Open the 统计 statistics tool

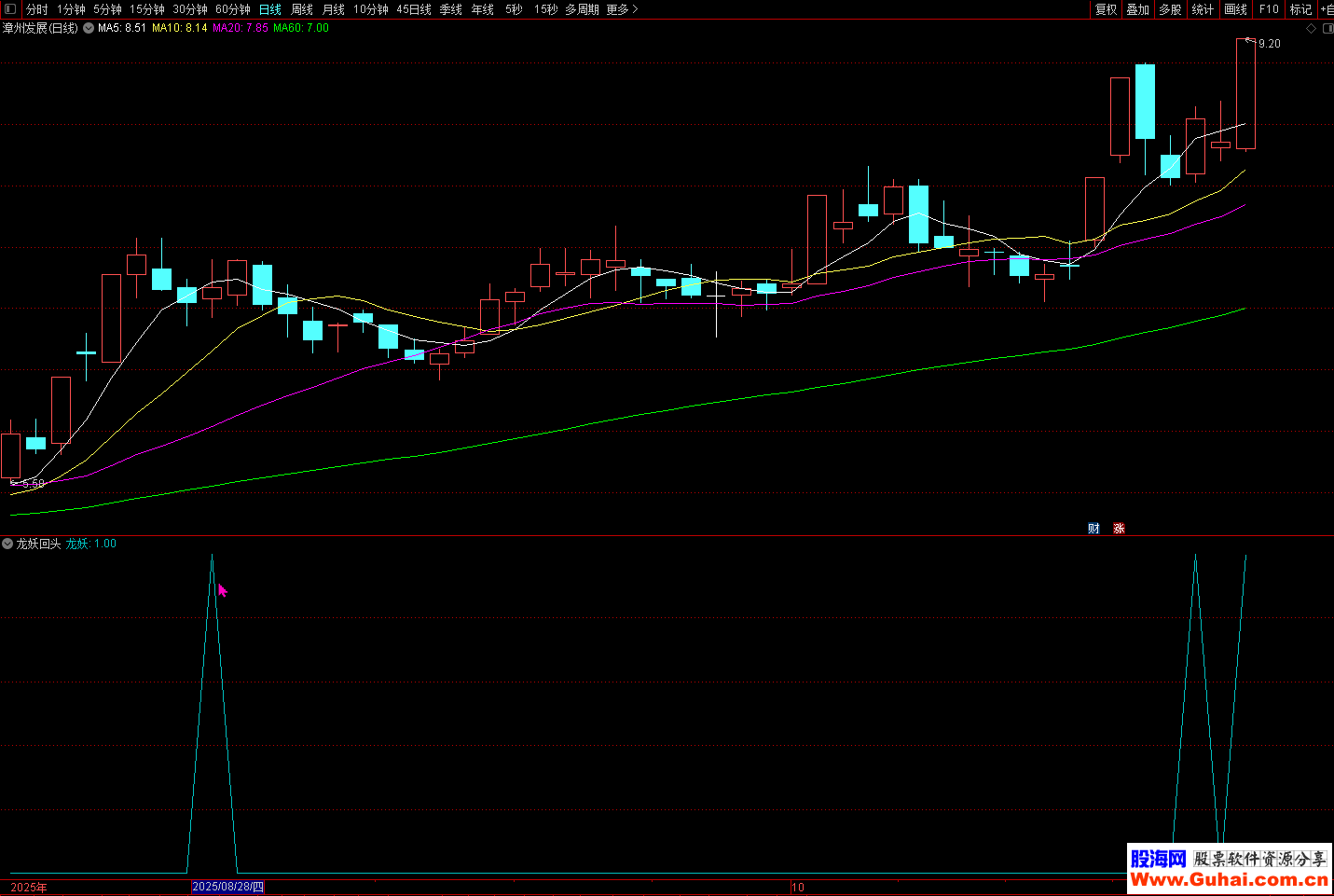tap(1203, 9)
